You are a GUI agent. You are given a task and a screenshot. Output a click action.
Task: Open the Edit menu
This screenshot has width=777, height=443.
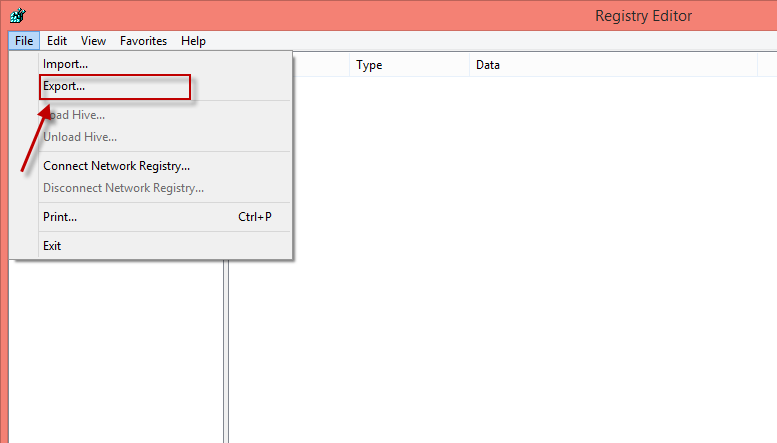[x=57, y=41]
